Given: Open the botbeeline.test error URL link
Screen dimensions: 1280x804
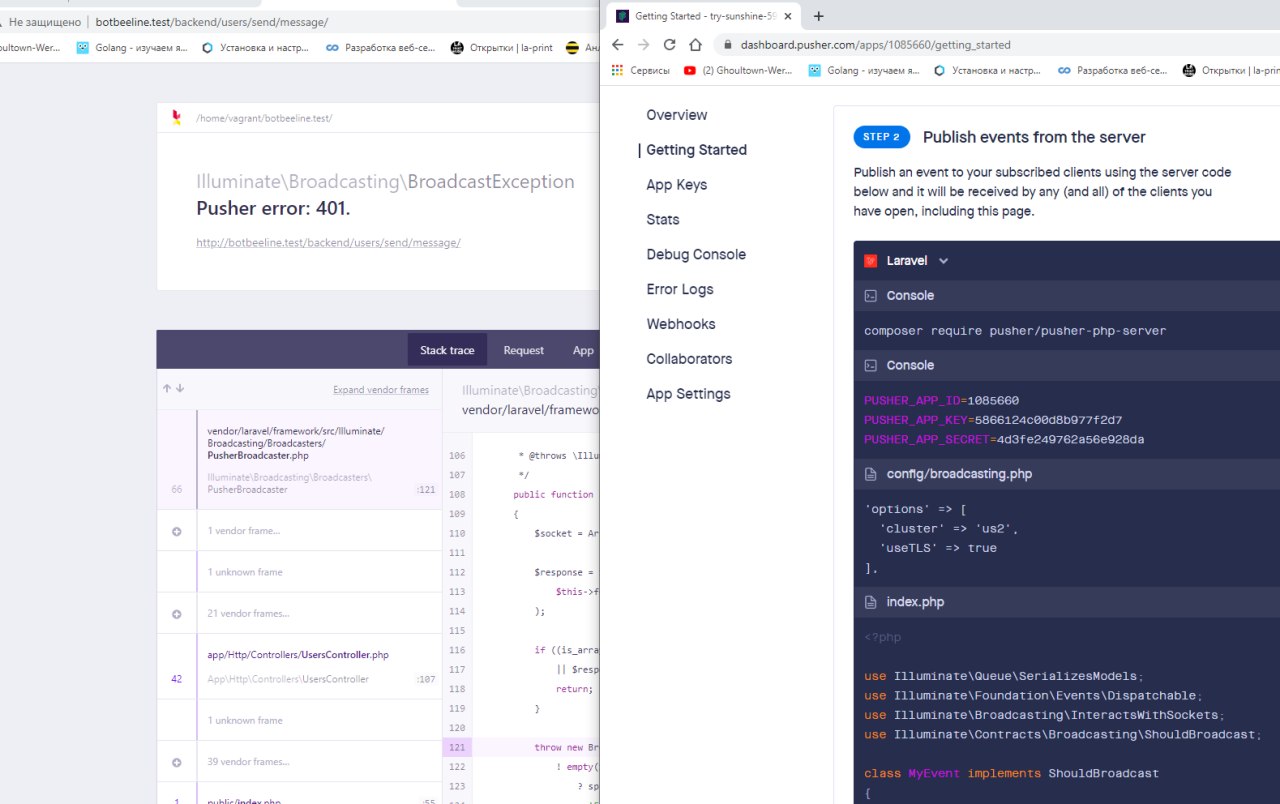Looking at the screenshot, I should click(328, 243).
